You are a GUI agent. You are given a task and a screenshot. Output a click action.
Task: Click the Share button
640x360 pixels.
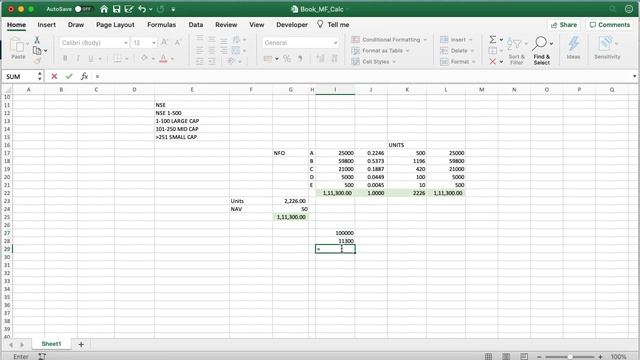pyautogui.click(x=564, y=25)
